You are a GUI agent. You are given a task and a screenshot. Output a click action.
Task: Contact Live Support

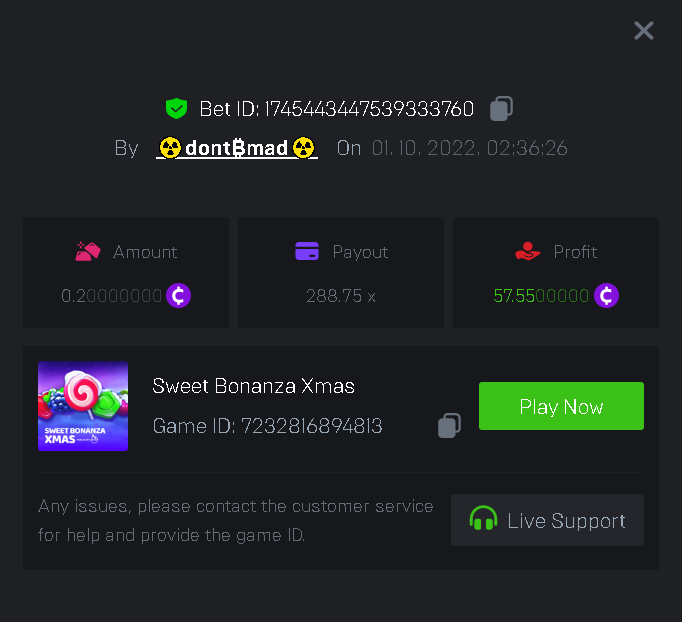[x=547, y=520]
